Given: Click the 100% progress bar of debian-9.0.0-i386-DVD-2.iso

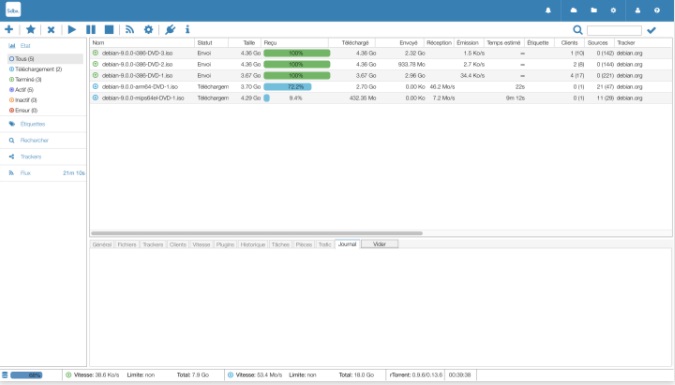Looking at the screenshot, I should (x=297, y=64).
